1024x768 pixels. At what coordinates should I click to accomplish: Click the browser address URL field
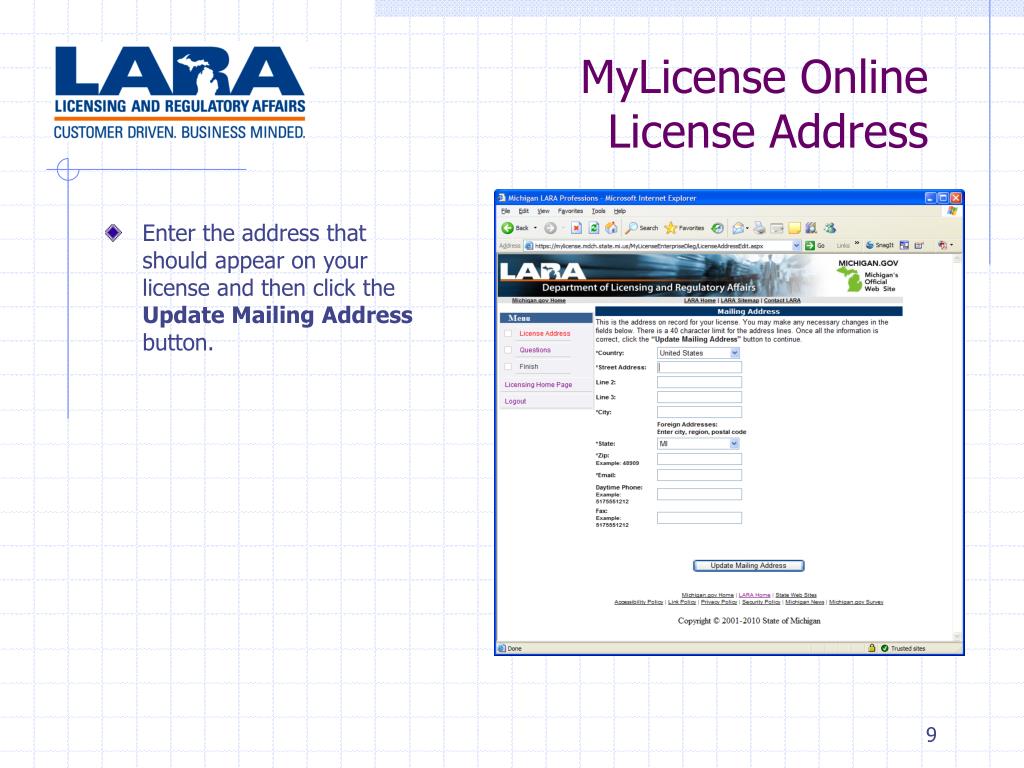coord(662,246)
